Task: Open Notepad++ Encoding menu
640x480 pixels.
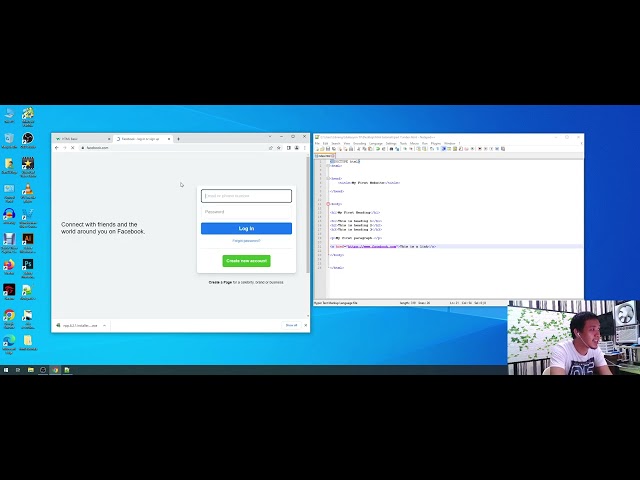Action: pos(360,143)
